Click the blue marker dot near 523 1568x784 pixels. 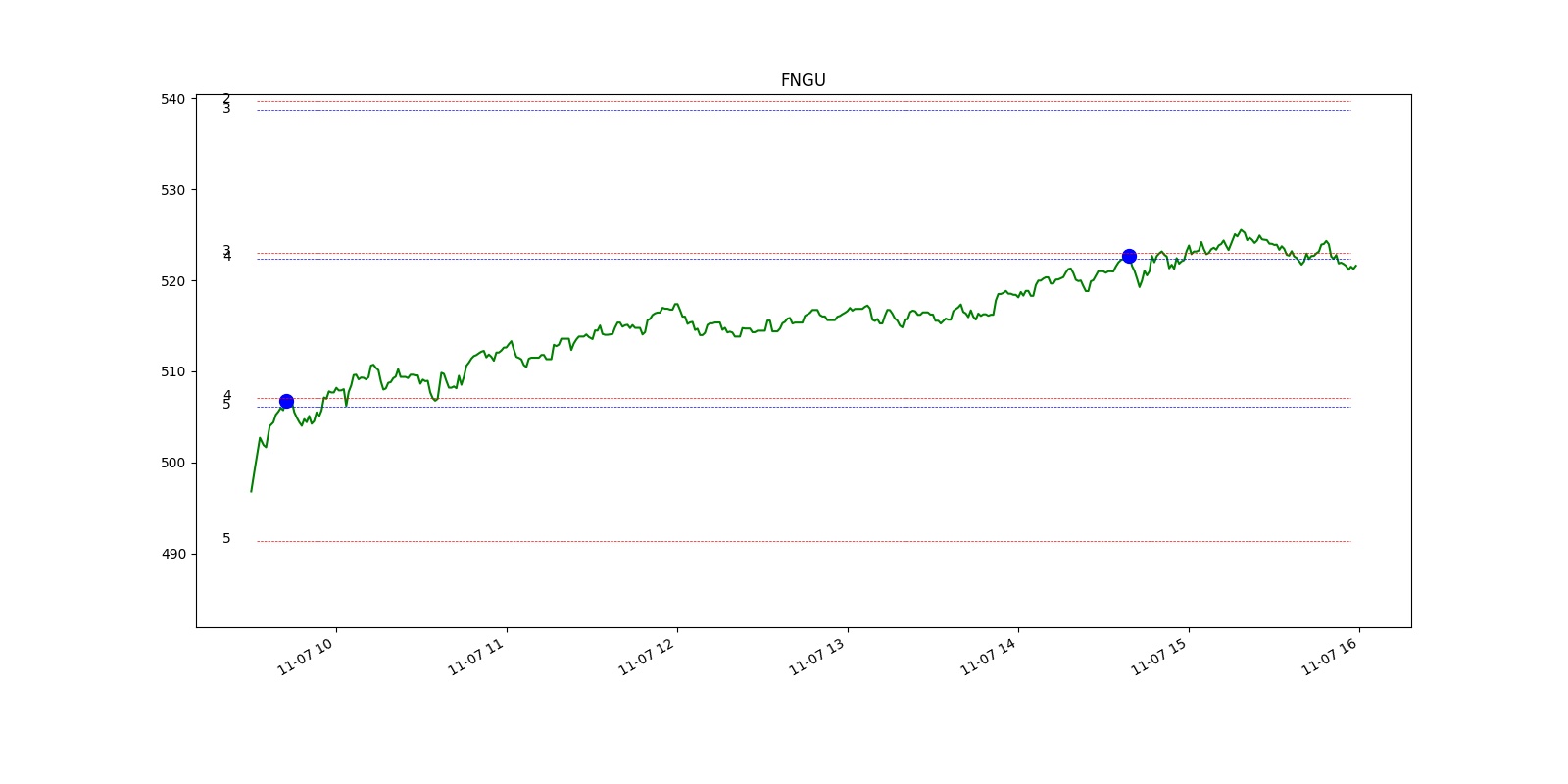[1129, 256]
